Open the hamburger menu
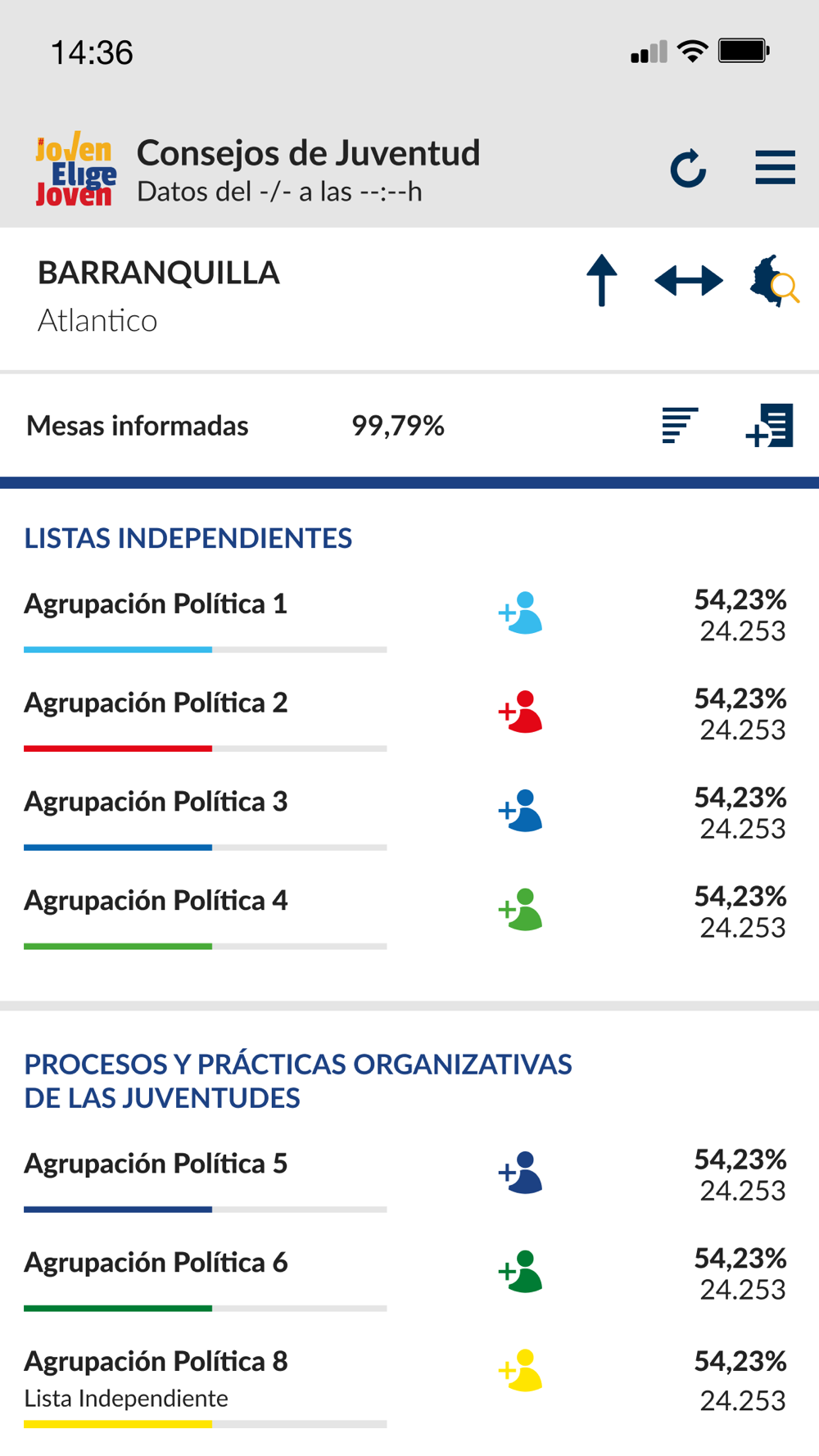819x1456 pixels. click(775, 167)
